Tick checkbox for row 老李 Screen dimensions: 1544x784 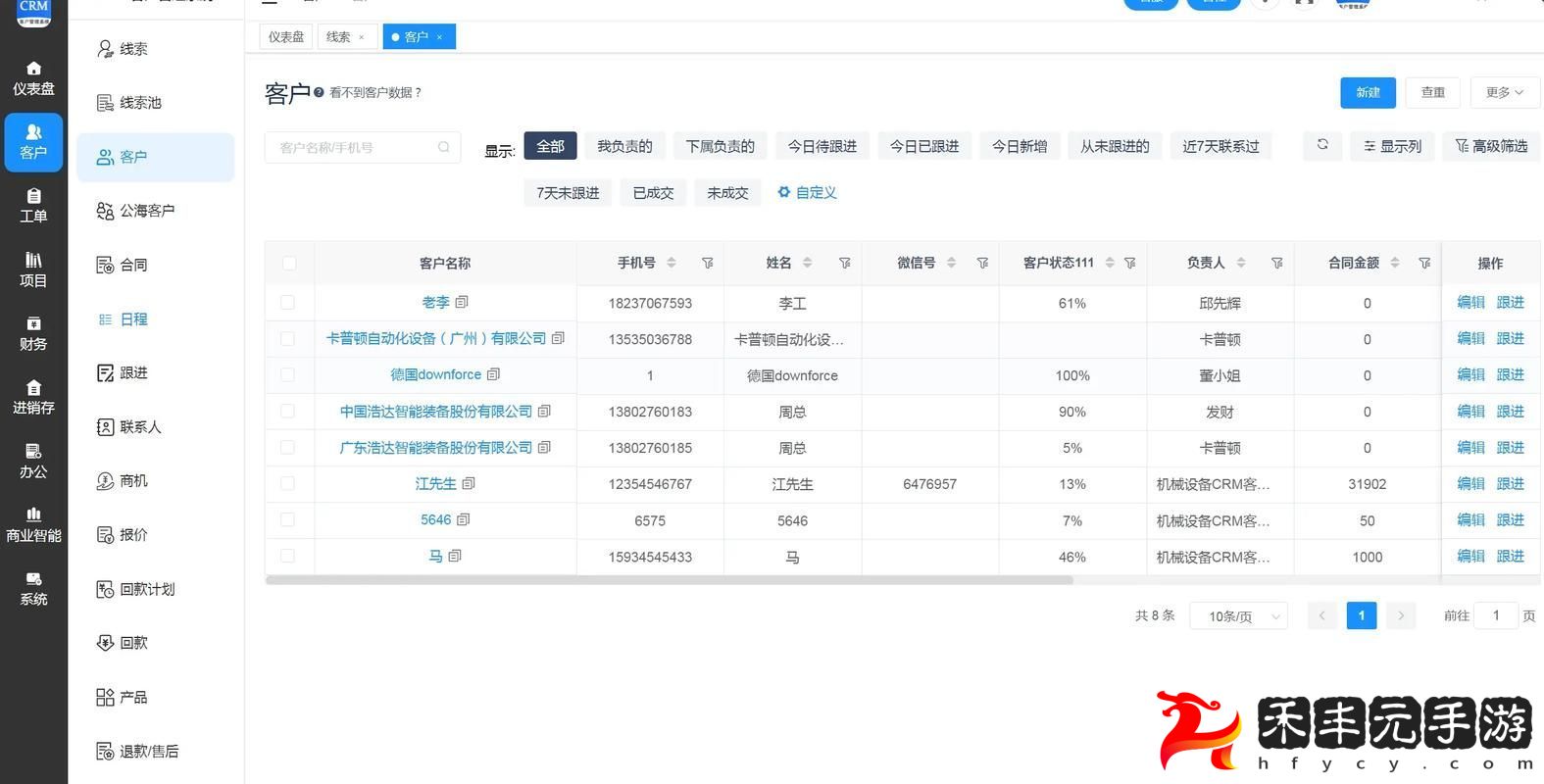(287, 303)
